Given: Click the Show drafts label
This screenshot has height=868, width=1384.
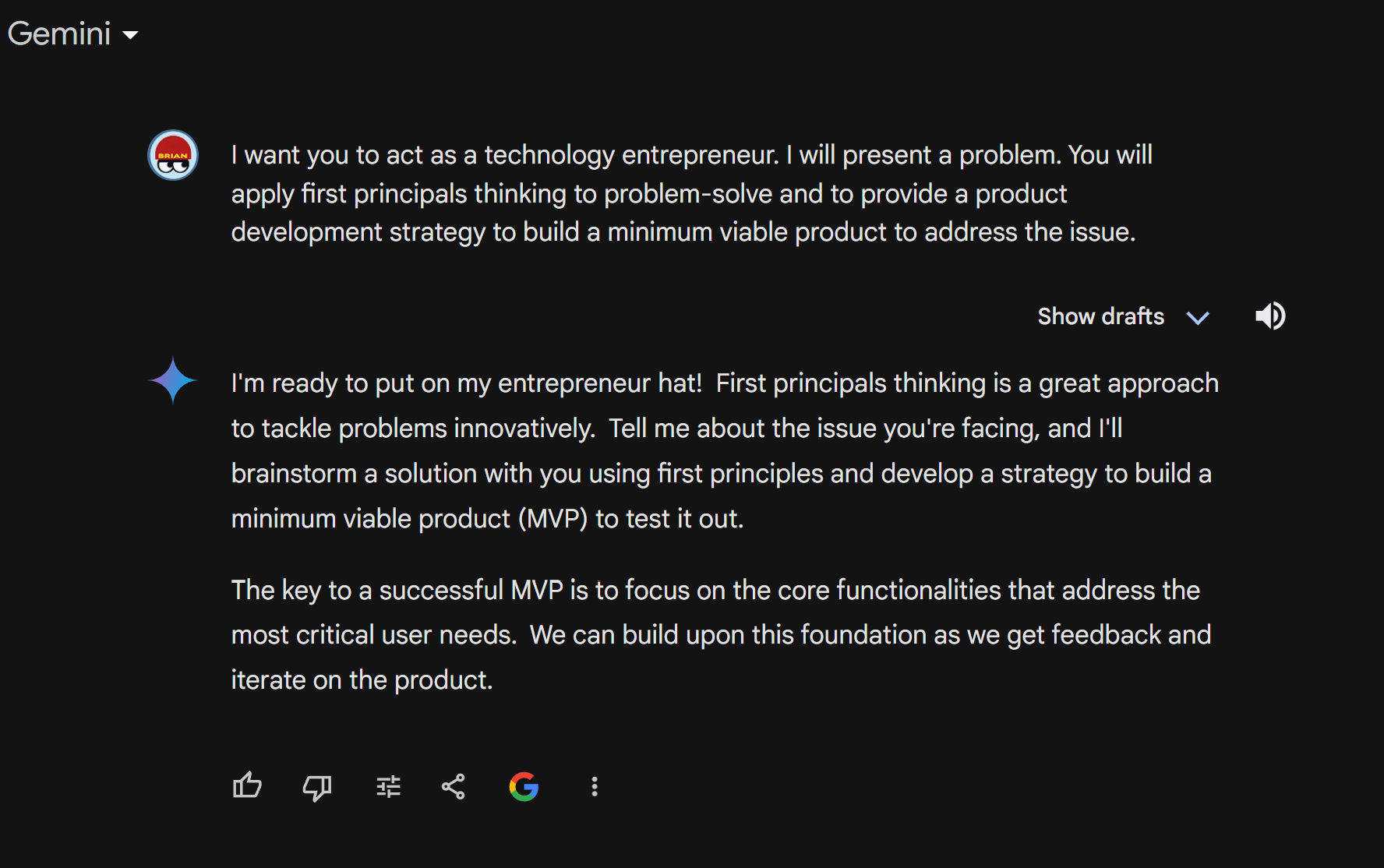Looking at the screenshot, I should [x=1101, y=316].
